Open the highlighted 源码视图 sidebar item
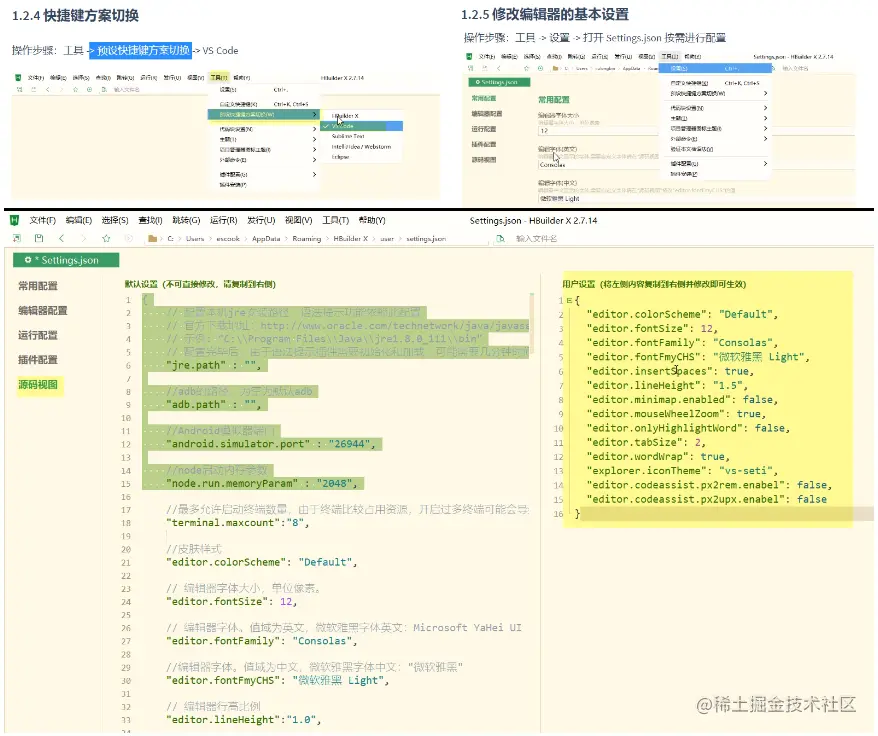The width and height of the screenshot is (878, 736). point(38,384)
